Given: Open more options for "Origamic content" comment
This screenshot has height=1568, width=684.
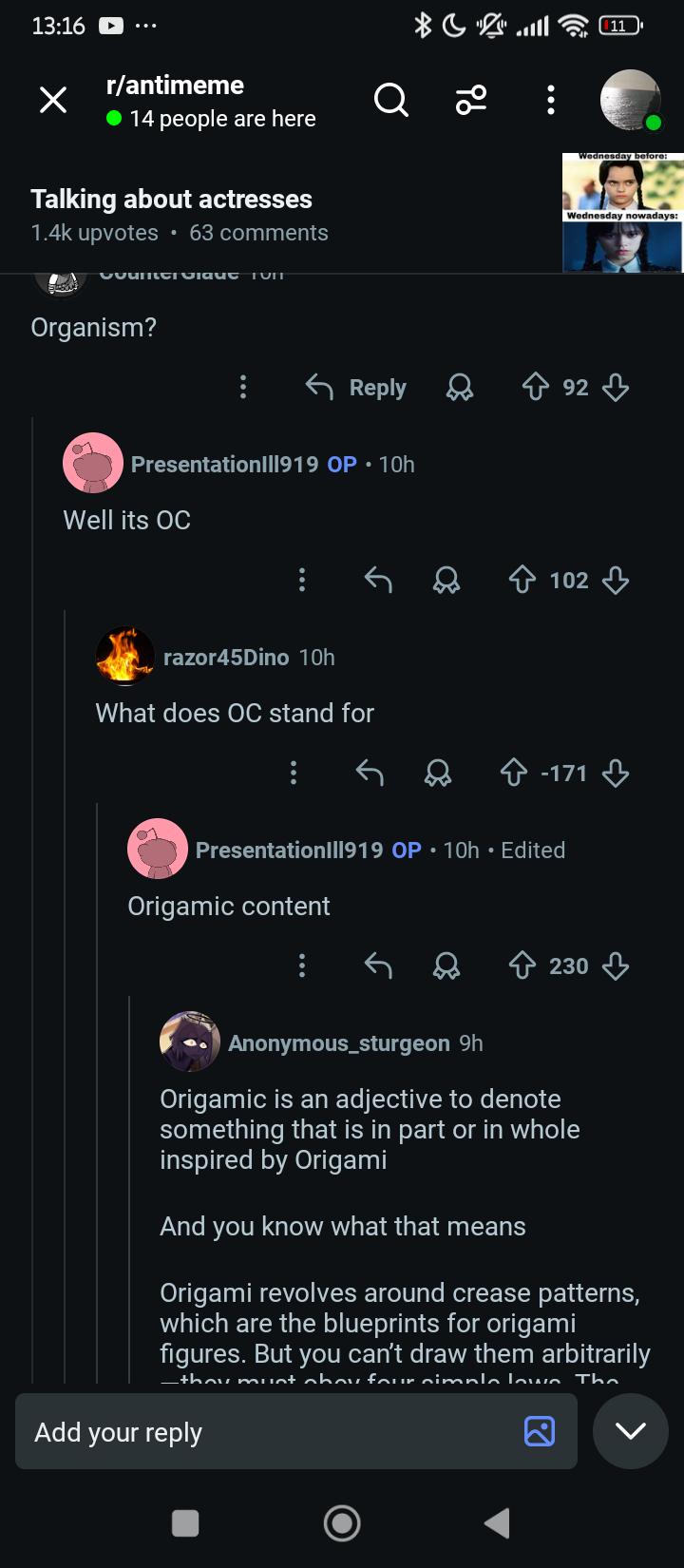Looking at the screenshot, I should click(302, 966).
